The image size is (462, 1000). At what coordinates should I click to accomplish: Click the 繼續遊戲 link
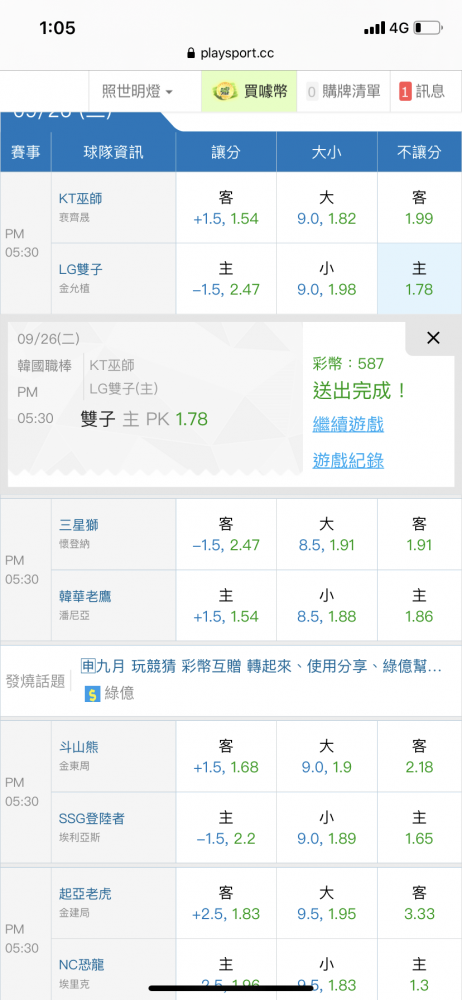[x=348, y=424]
